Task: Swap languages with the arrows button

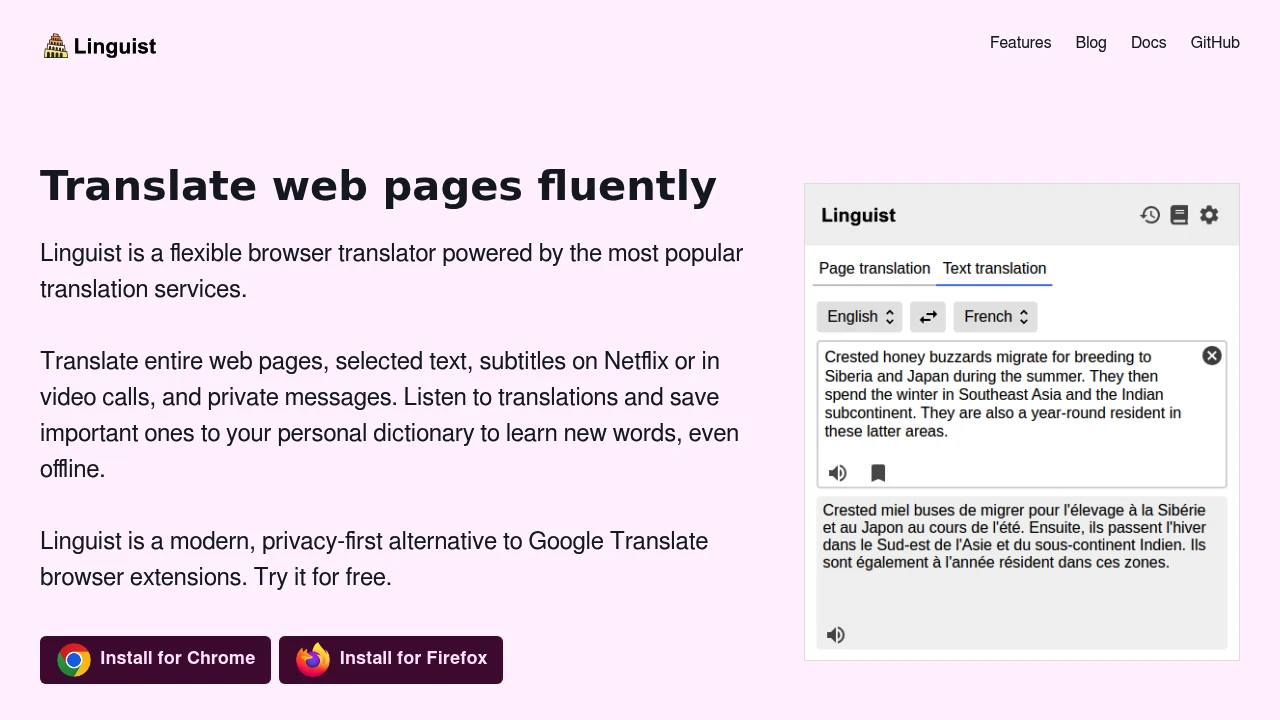Action: pos(928,317)
